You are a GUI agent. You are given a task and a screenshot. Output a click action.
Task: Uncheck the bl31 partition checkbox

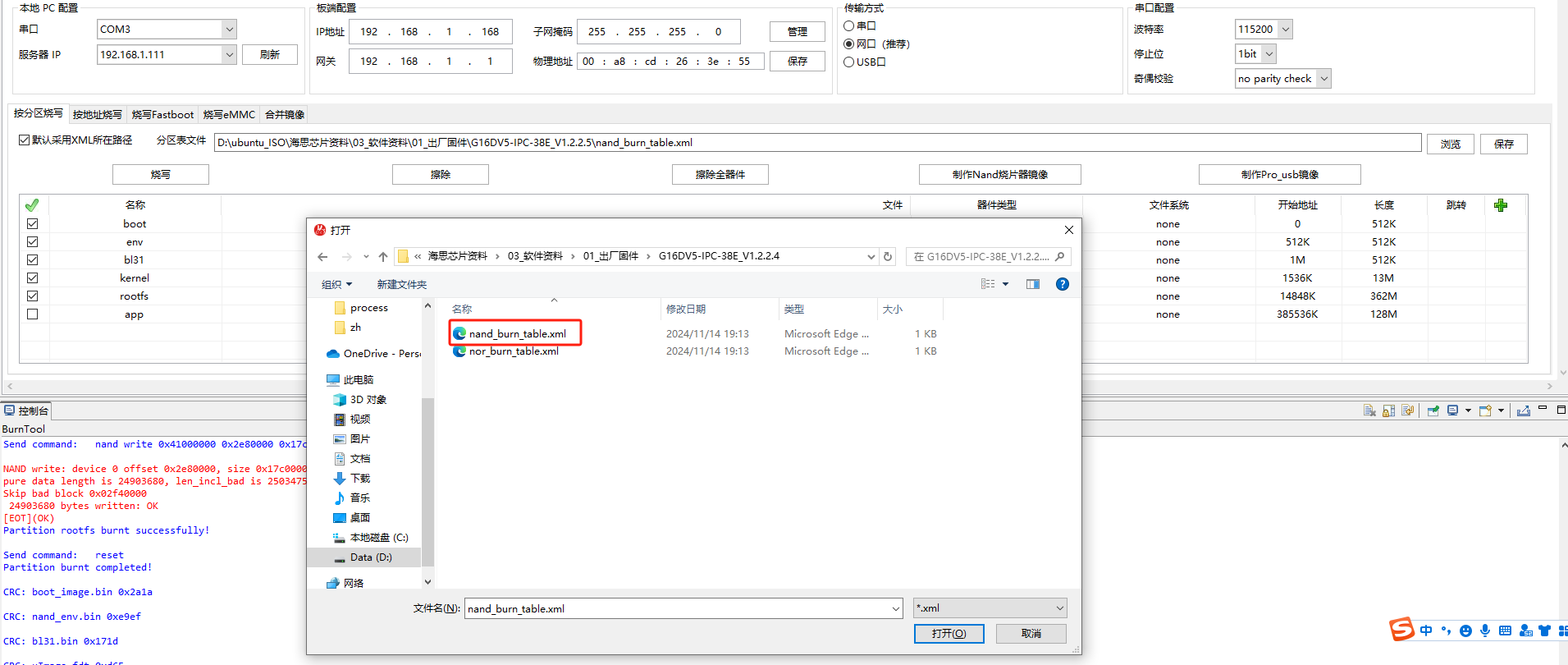click(32, 260)
